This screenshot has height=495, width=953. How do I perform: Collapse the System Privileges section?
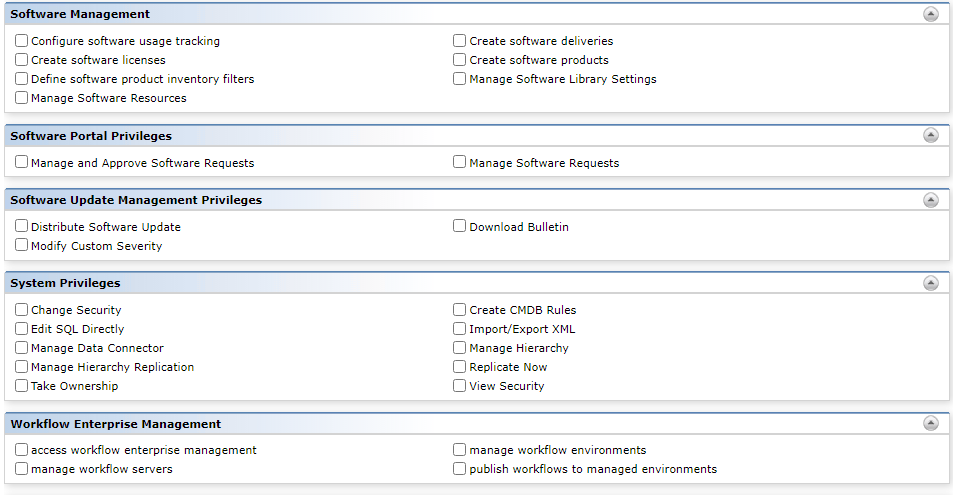coord(931,282)
